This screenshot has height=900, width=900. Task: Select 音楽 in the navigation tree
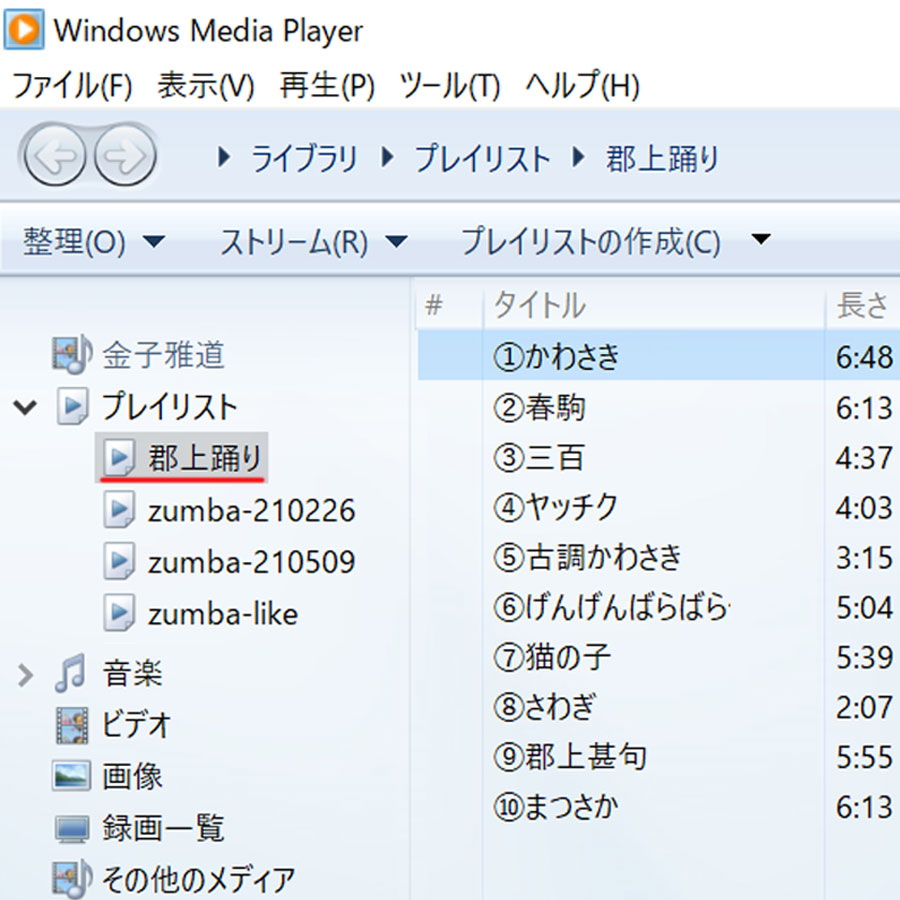point(133,673)
